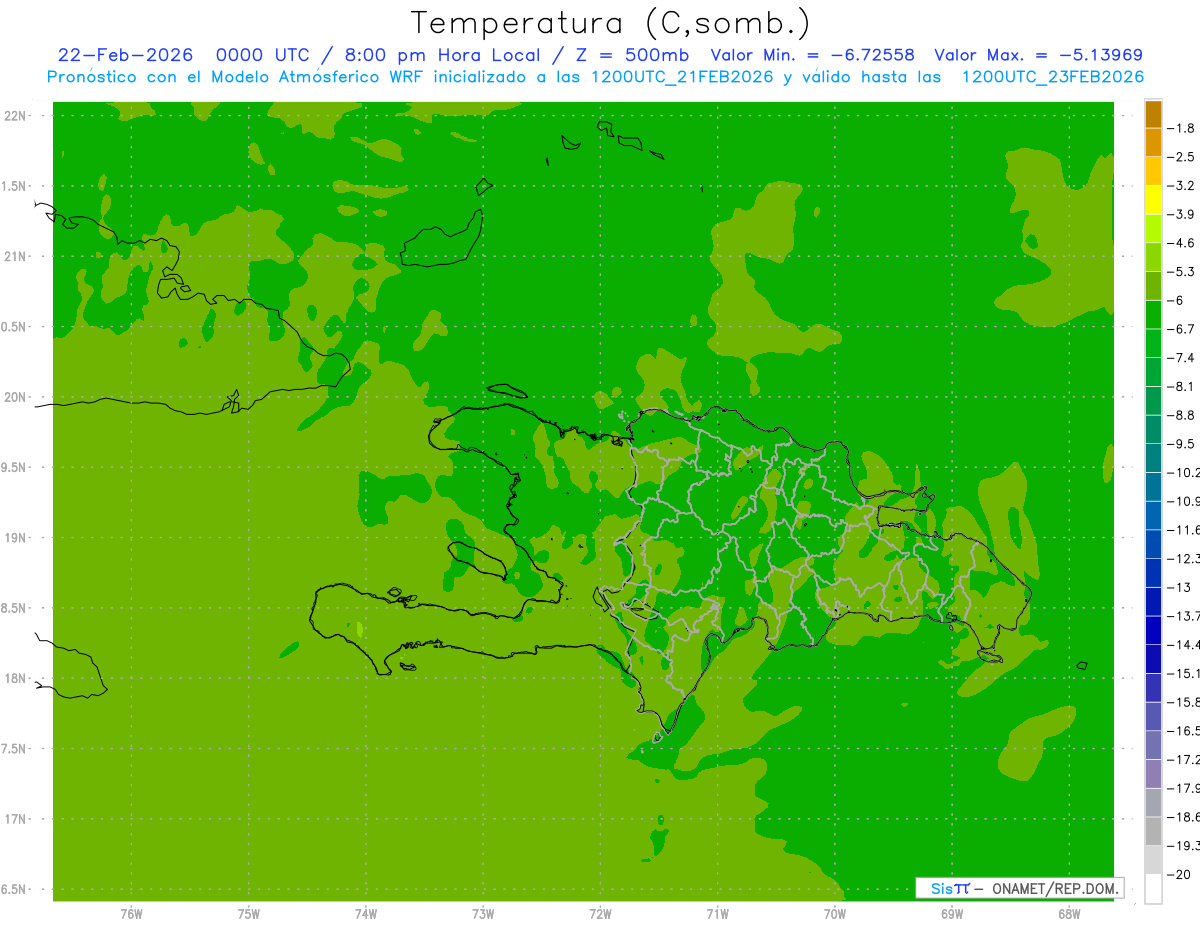The height and width of the screenshot is (927, 1200).
Task: Click the '-5.3' colorbar value
Action: click(1181, 271)
